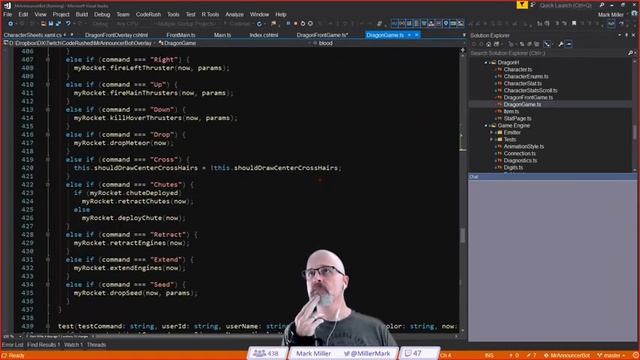The height and width of the screenshot is (360, 640).
Task: Click the Quick Launch magnifier icon
Action: point(602,5)
